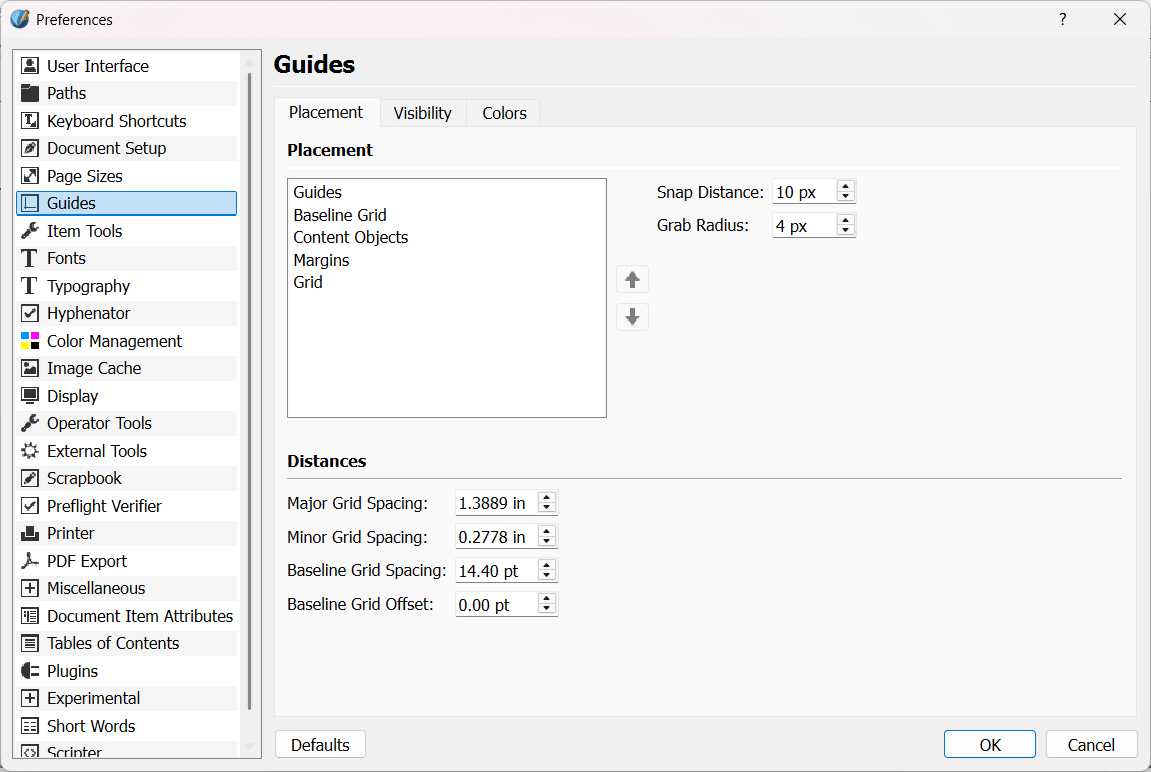Click the move-up arrow button
The height and width of the screenshot is (772, 1151).
[x=632, y=280]
